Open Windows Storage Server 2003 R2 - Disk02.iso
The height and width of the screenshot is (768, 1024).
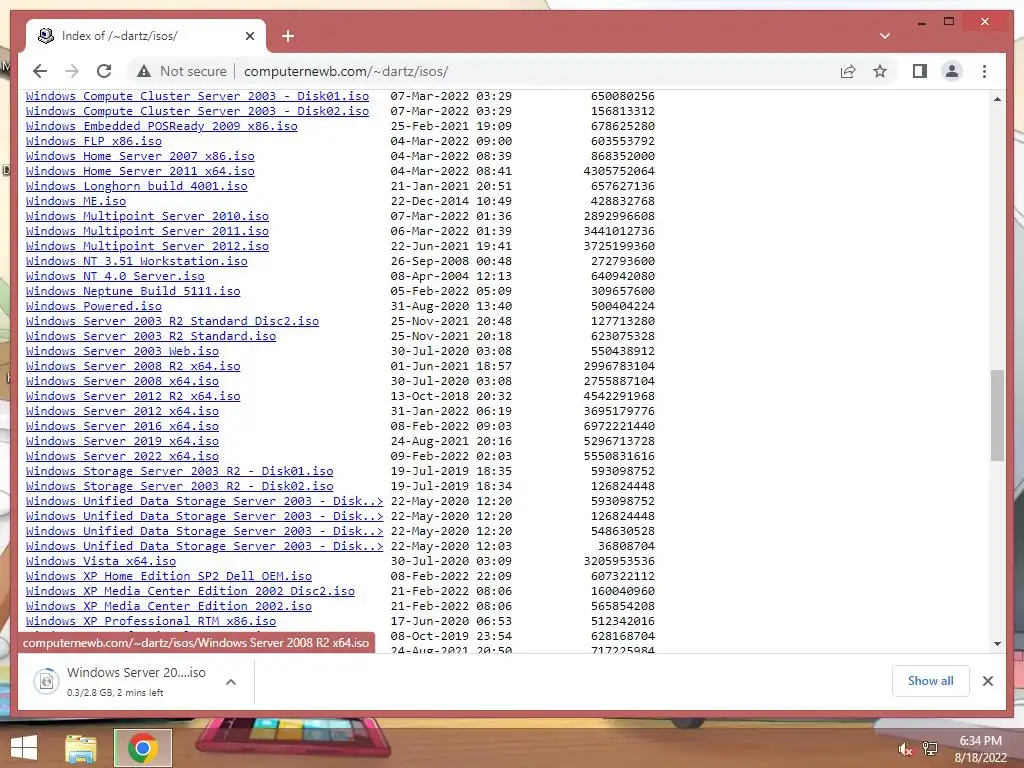point(180,487)
